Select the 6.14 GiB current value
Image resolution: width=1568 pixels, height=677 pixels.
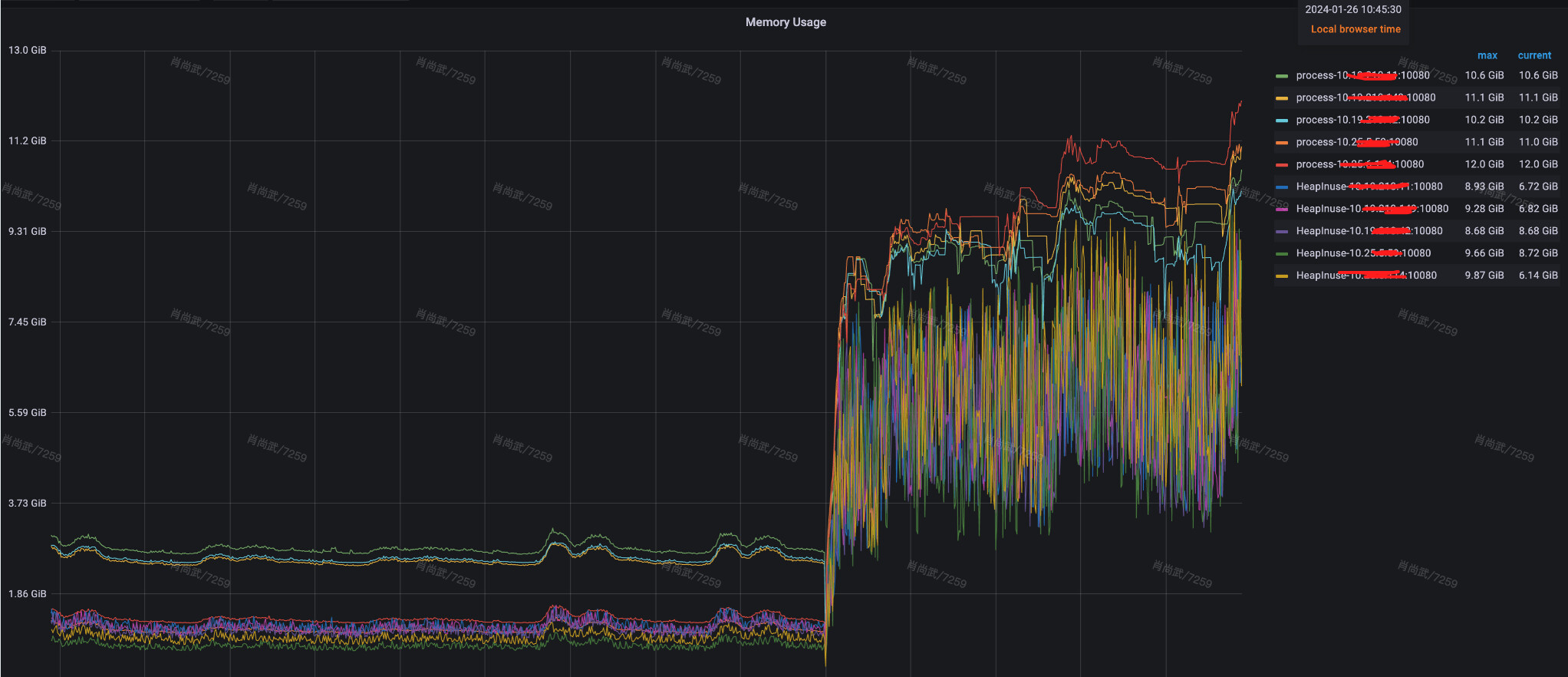pyautogui.click(x=1538, y=276)
